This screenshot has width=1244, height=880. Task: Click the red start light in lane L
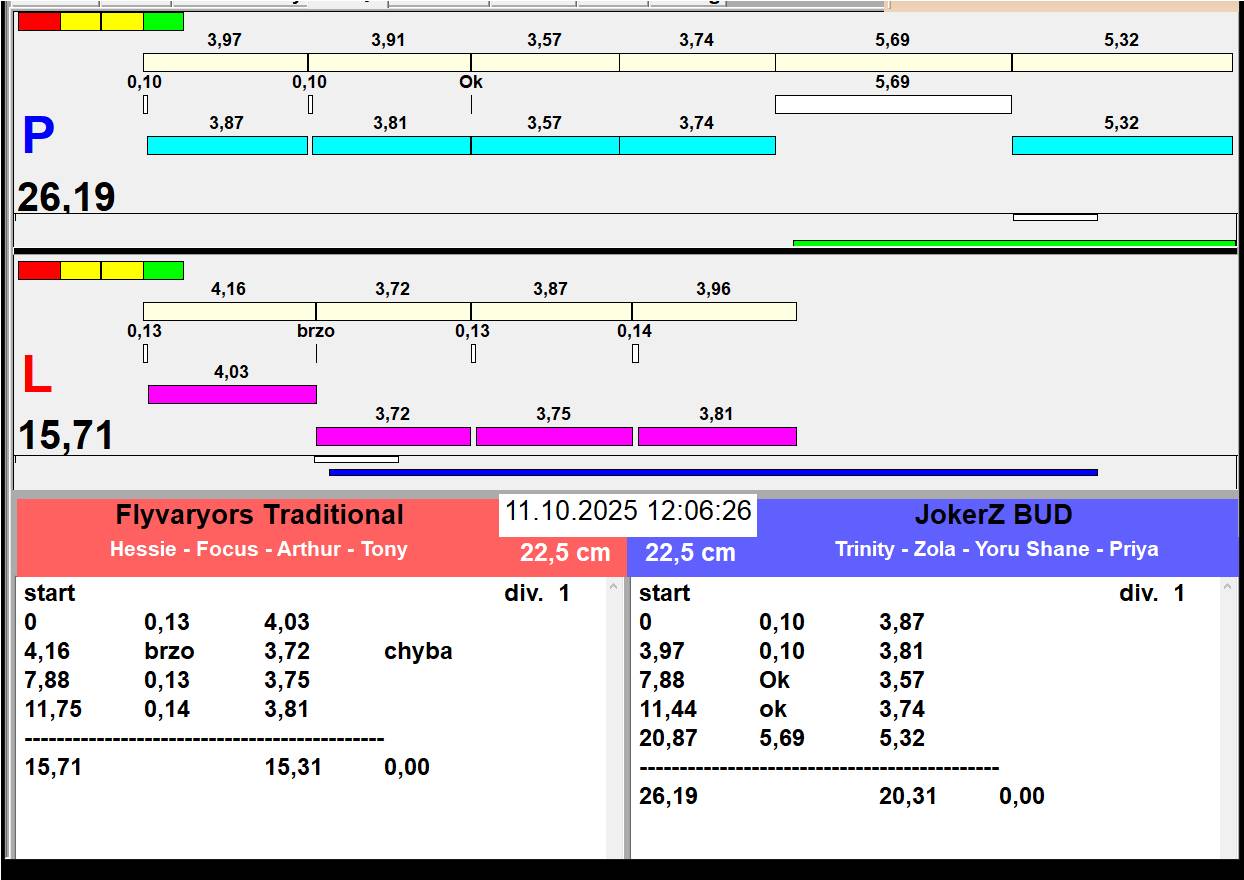pyautogui.click(x=39, y=270)
